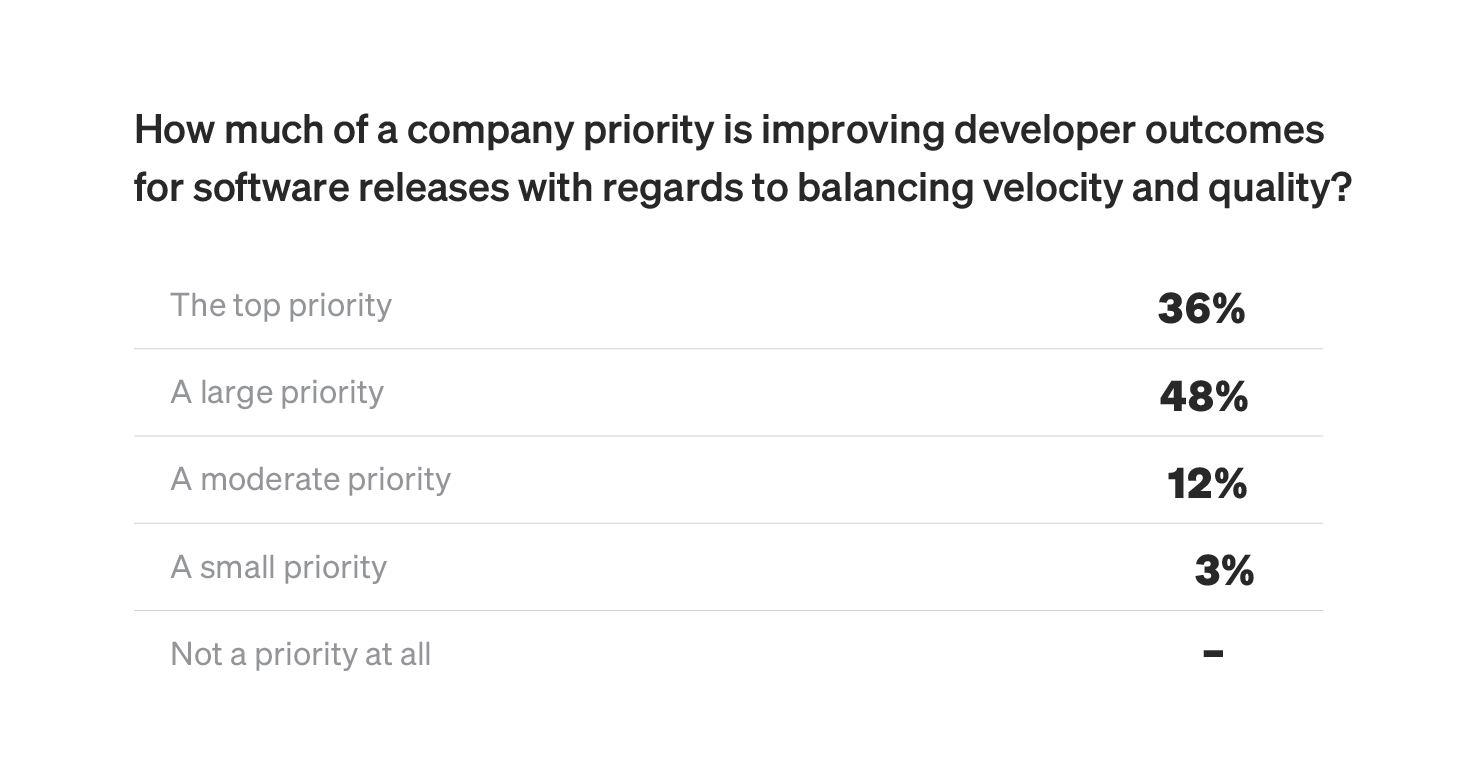Screen dimensions: 1457x774
Task: Select the 'The top priority' row label
Action: (281, 305)
